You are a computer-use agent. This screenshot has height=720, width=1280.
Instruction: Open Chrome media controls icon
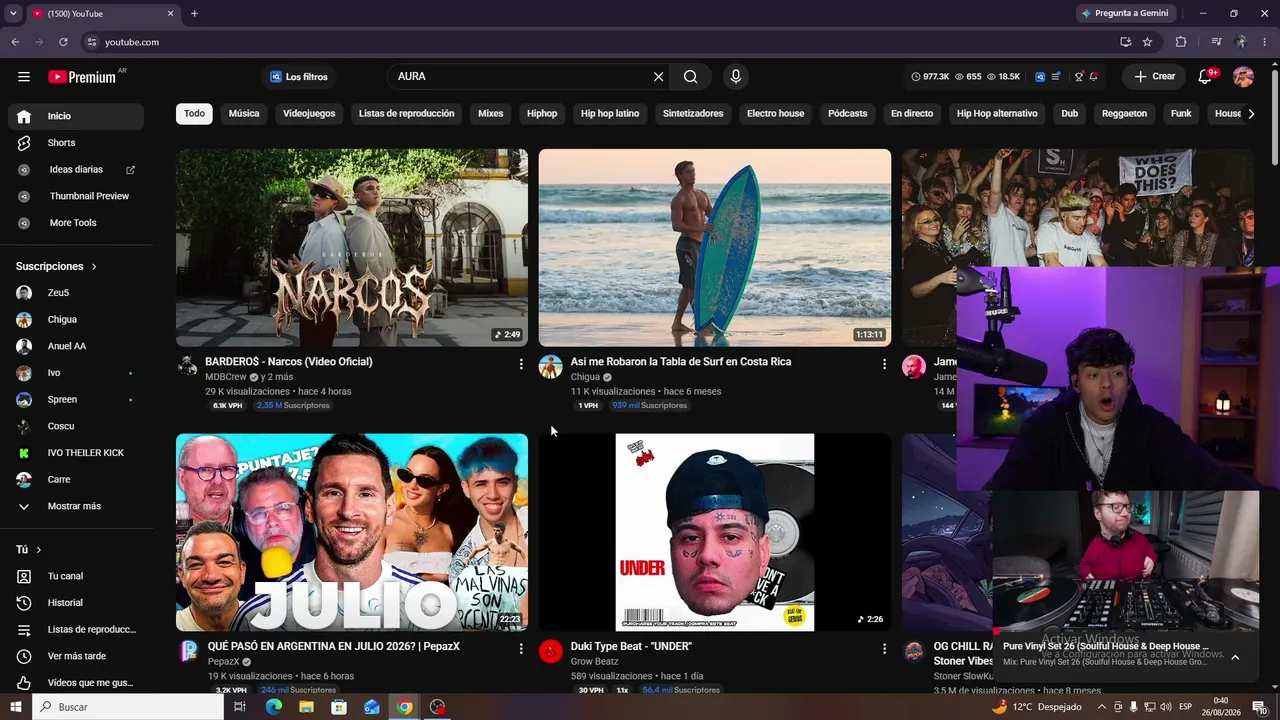tap(1216, 42)
